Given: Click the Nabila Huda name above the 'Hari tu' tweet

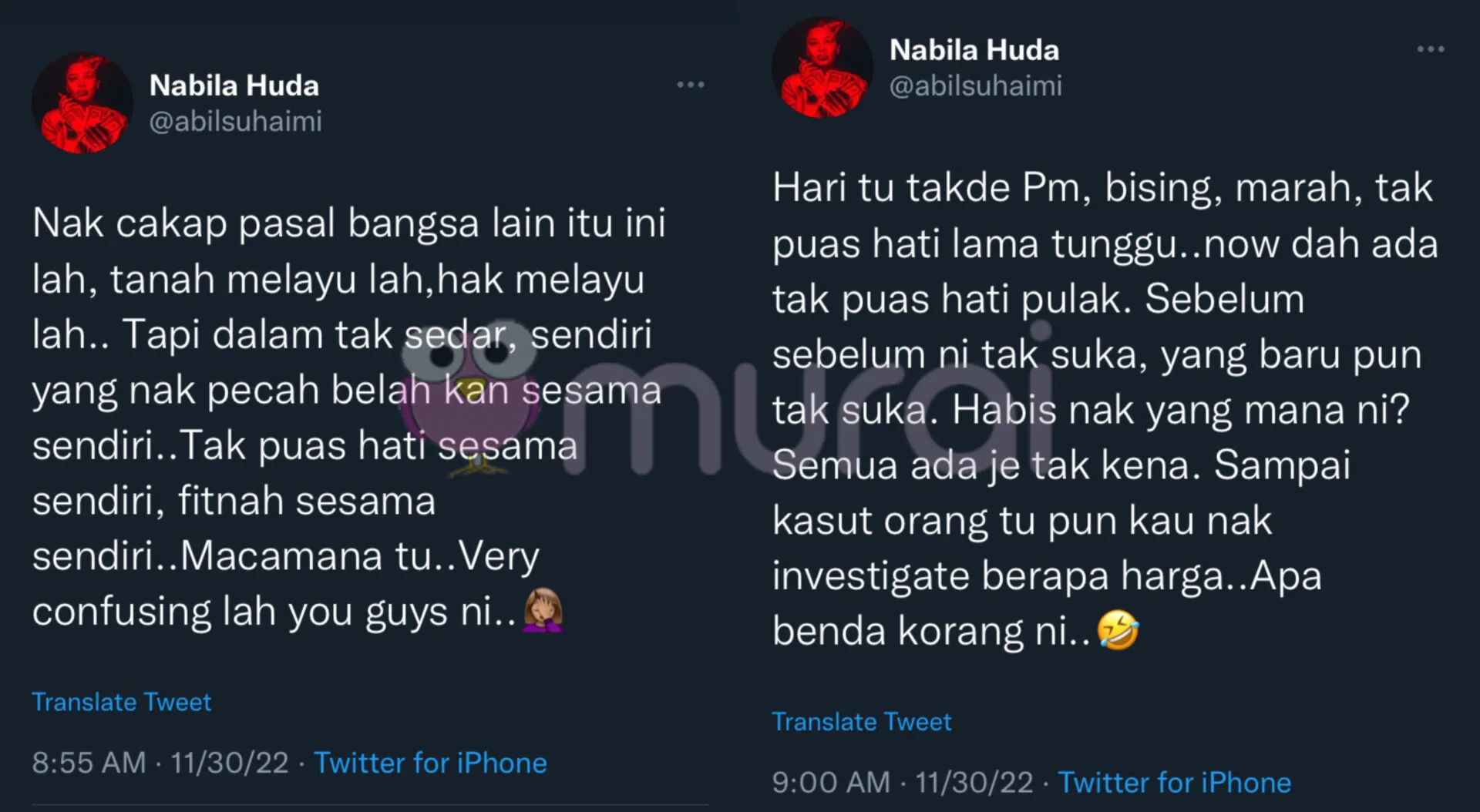Looking at the screenshot, I should [x=974, y=50].
